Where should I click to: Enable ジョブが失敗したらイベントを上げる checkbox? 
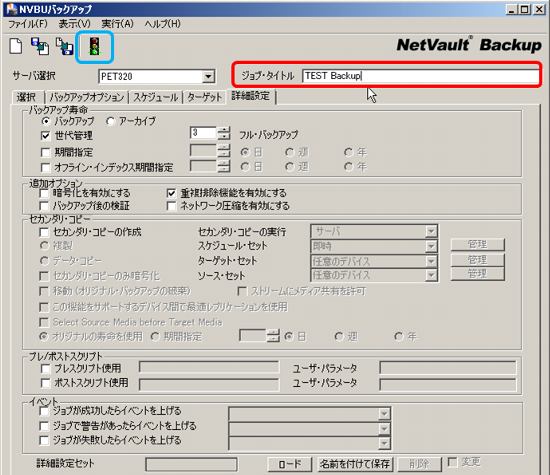(44, 440)
